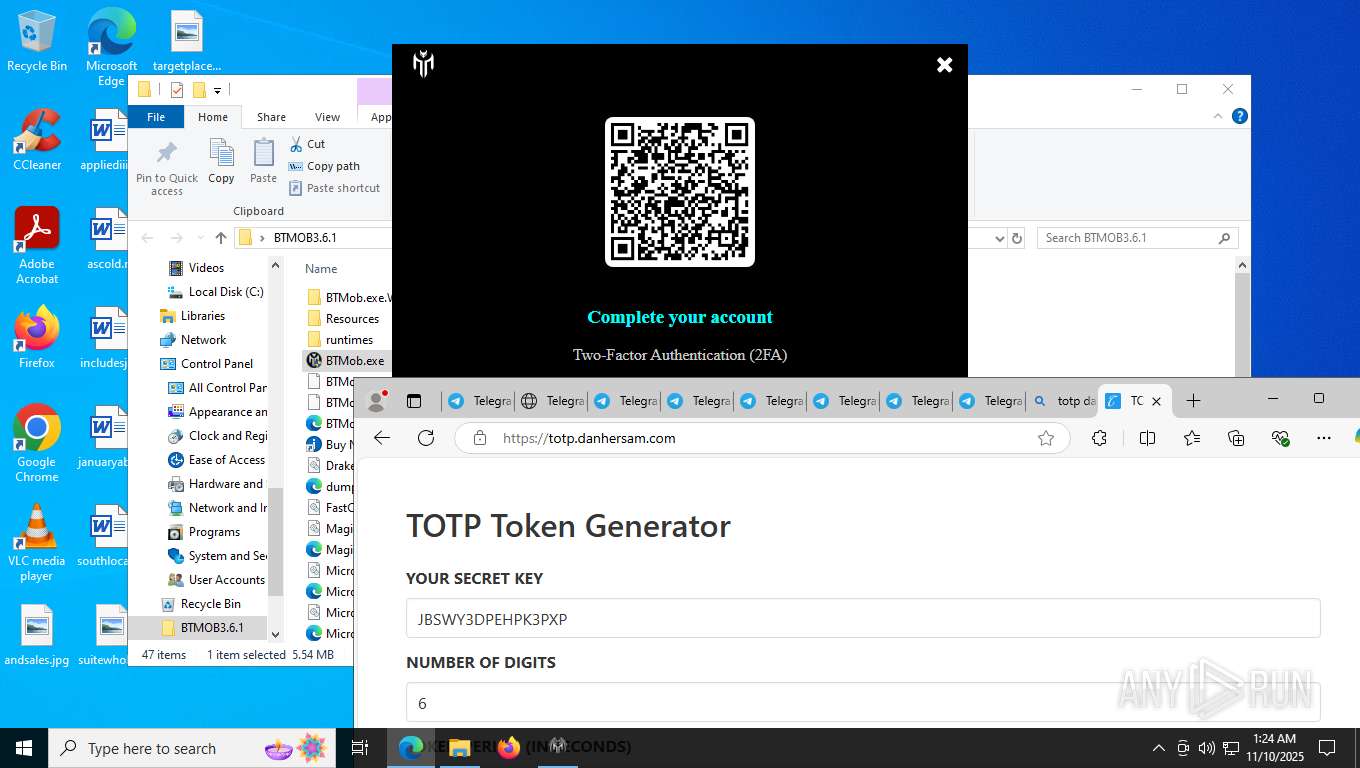Image resolution: width=1360 pixels, height=768 pixels.
Task: Open CCleaner desktop shortcut
Action: coord(37,141)
